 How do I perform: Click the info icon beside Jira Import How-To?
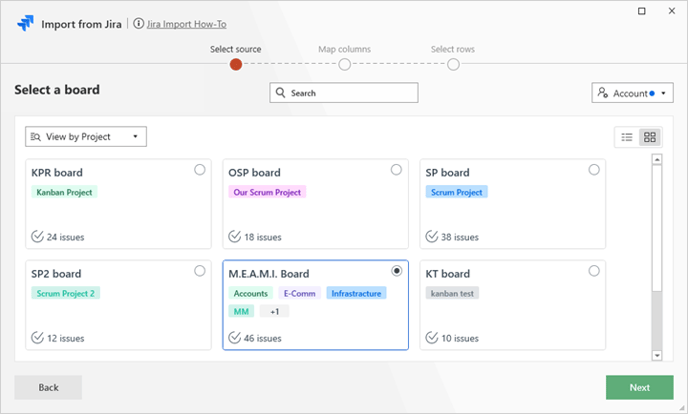point(139,23)
